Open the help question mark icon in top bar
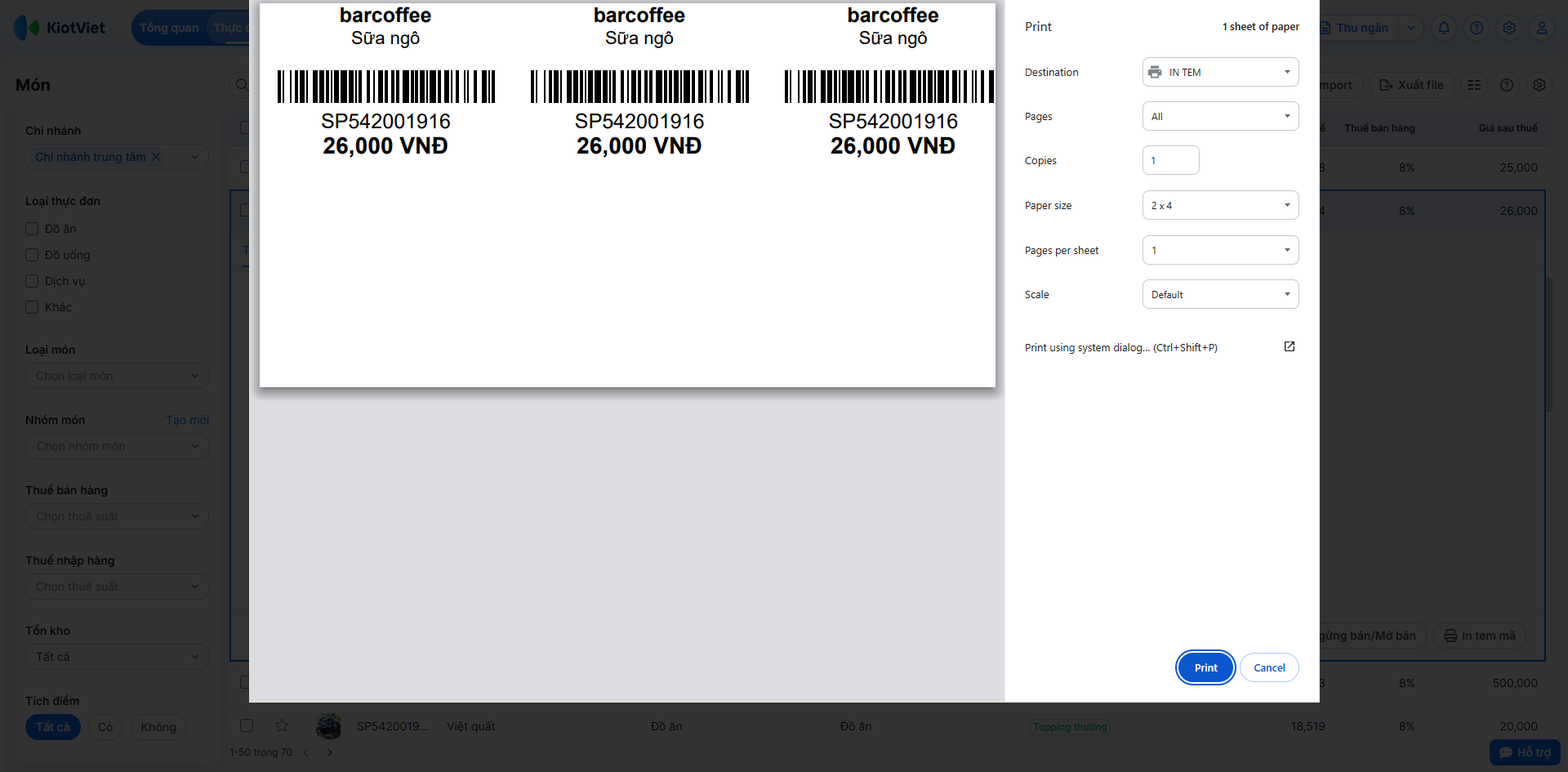 (1477, 28)
